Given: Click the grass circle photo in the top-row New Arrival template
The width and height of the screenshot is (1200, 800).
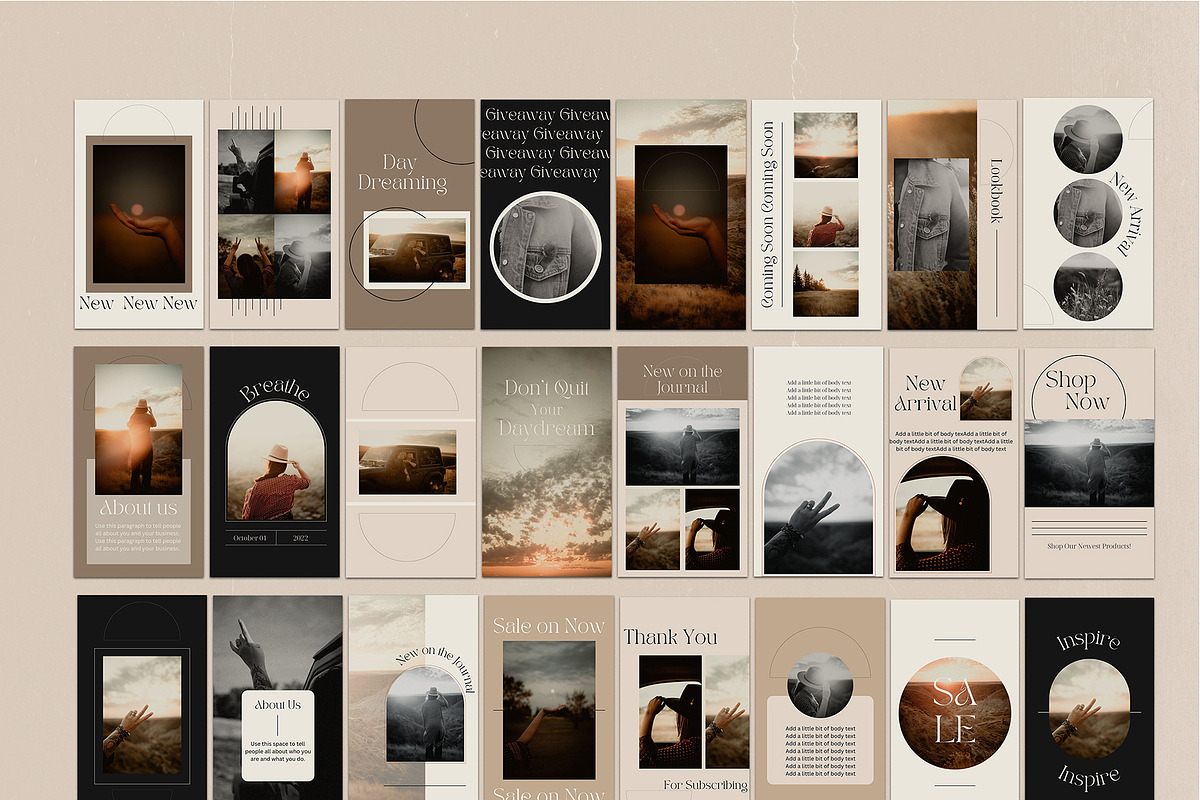Looking at the screenshot, I should coord(1088,286).
